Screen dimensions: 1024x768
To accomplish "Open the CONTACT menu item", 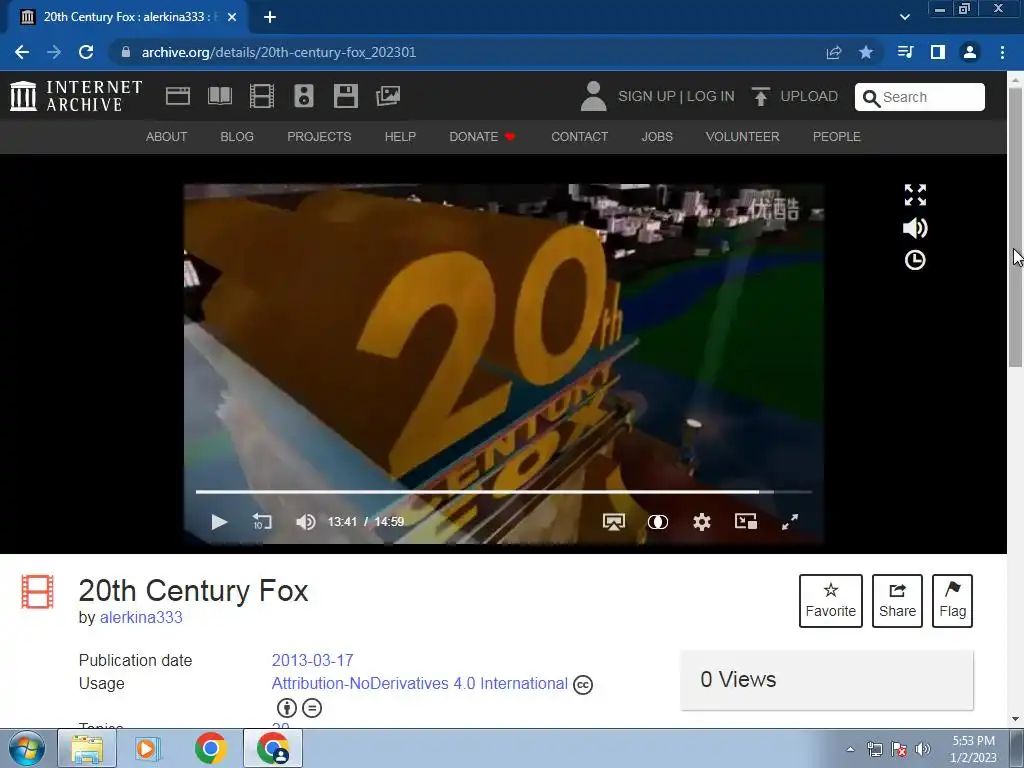I will [x=579, y=136].
